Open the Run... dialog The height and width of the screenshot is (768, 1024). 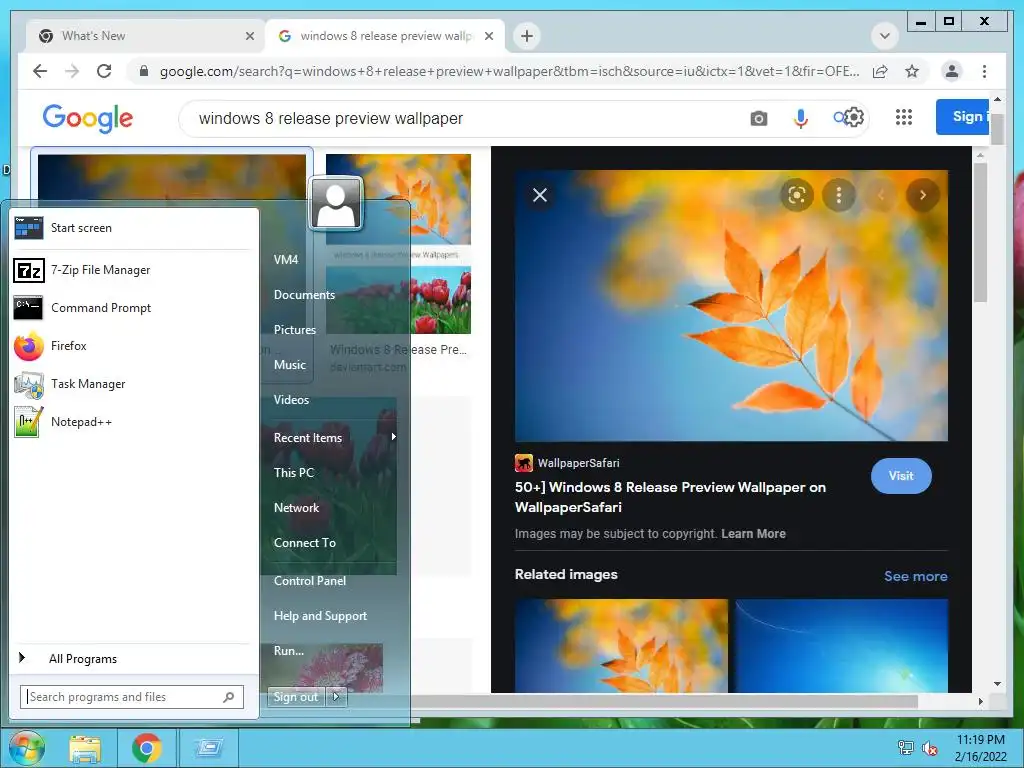coord(289,650)
